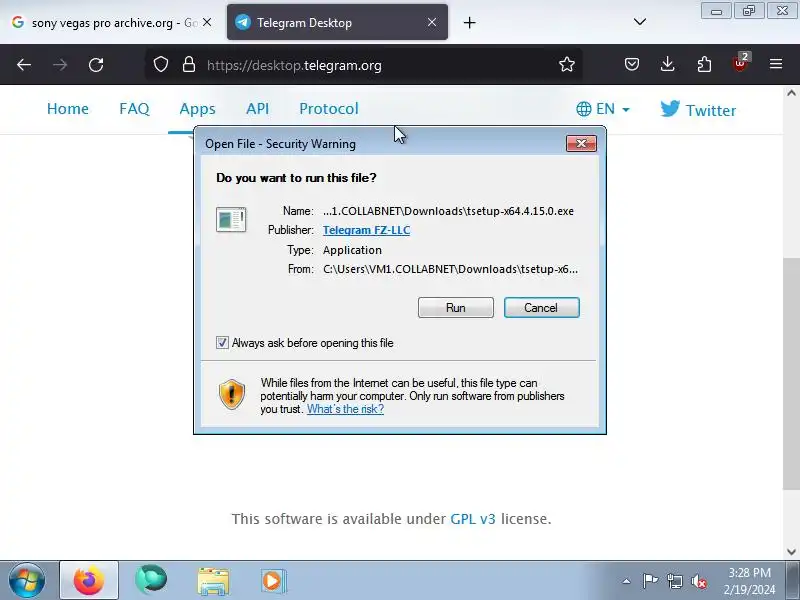Go to the Home page link
The image size is (800, 600).
pos(67,109)
